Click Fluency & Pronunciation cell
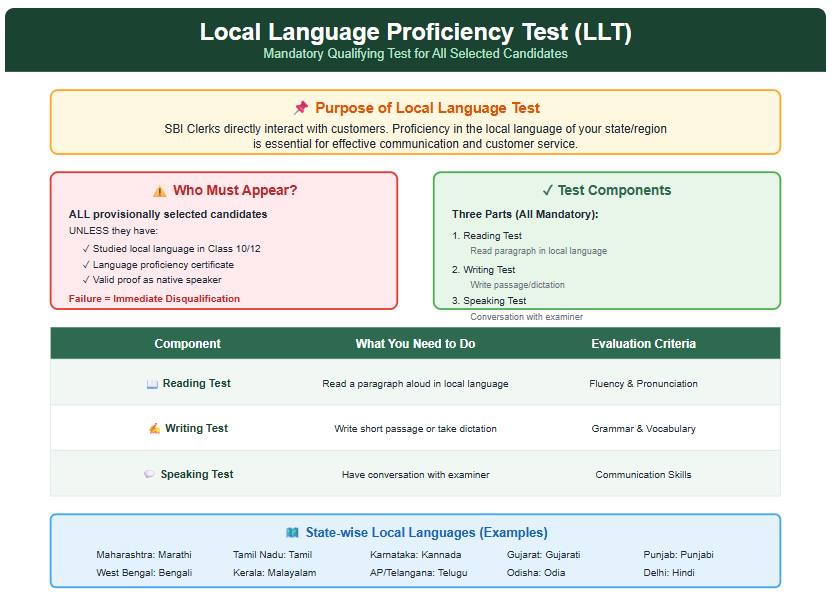The height and width of the screenshot is (614, 834). coord(644,384)
